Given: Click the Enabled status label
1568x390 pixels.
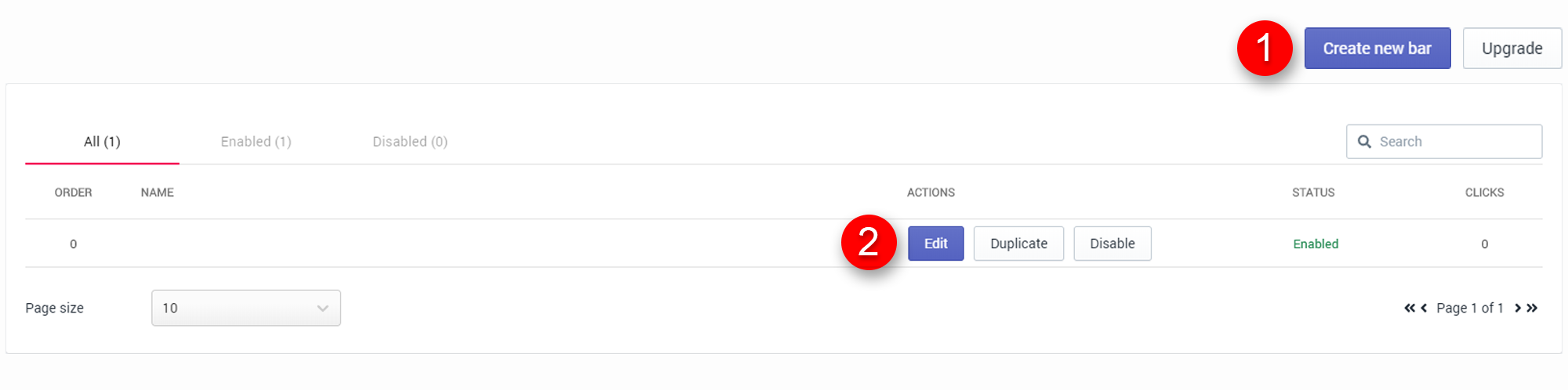Looking at the screenshot, I should (x=1316, y=244).
